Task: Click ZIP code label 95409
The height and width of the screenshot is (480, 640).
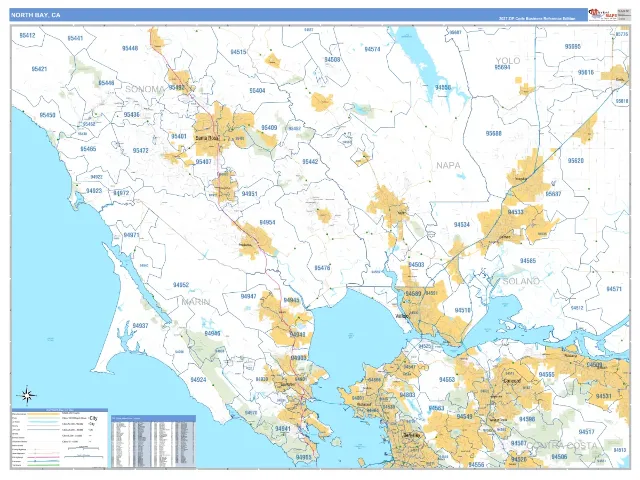Action: pos(269,128)
